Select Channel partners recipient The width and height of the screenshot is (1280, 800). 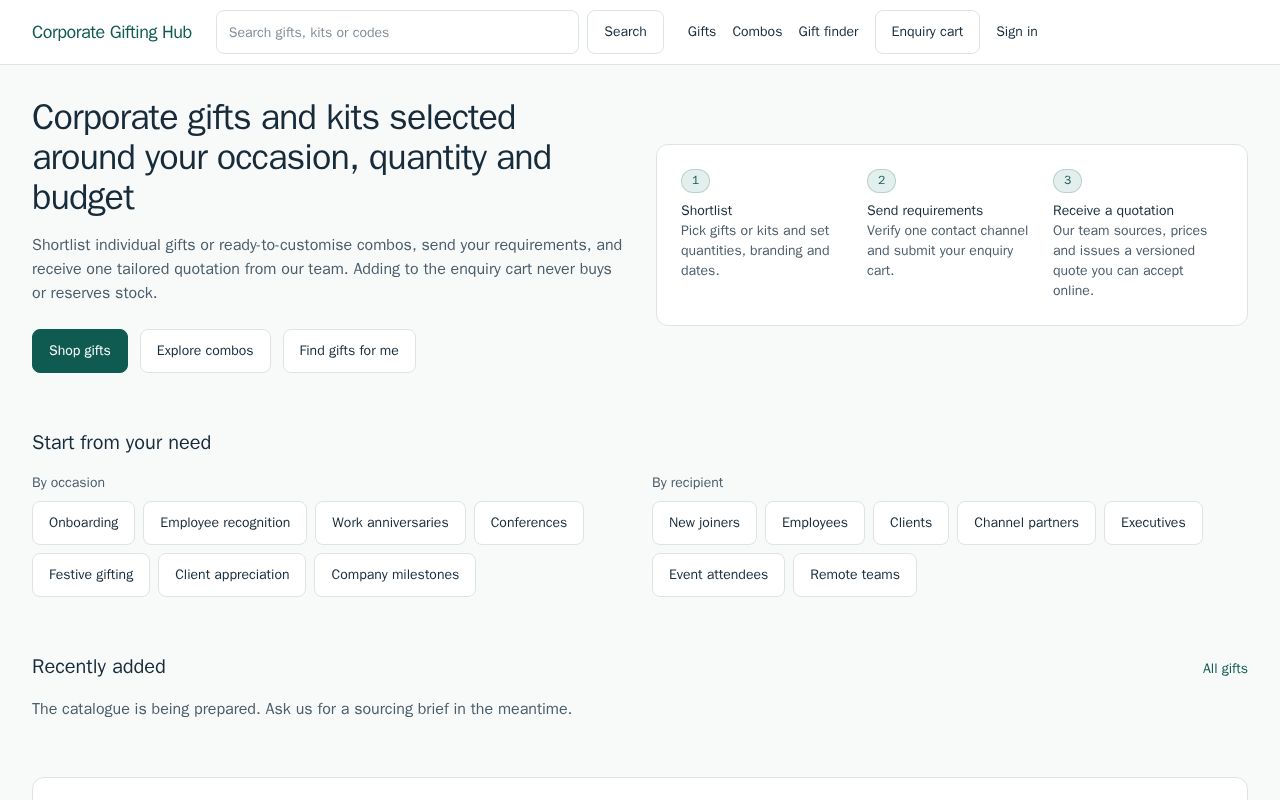[1026, 523]
